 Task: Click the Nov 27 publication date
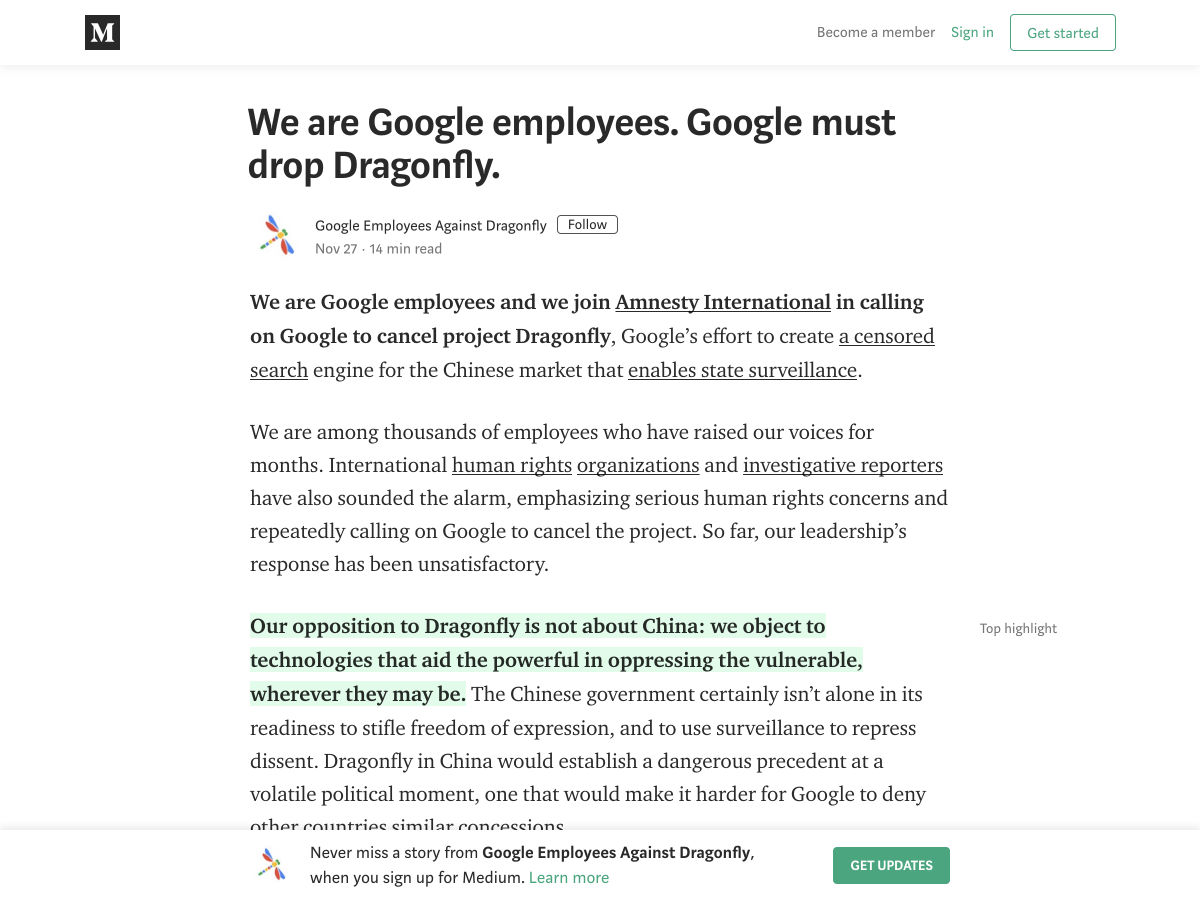click(336, 249)
